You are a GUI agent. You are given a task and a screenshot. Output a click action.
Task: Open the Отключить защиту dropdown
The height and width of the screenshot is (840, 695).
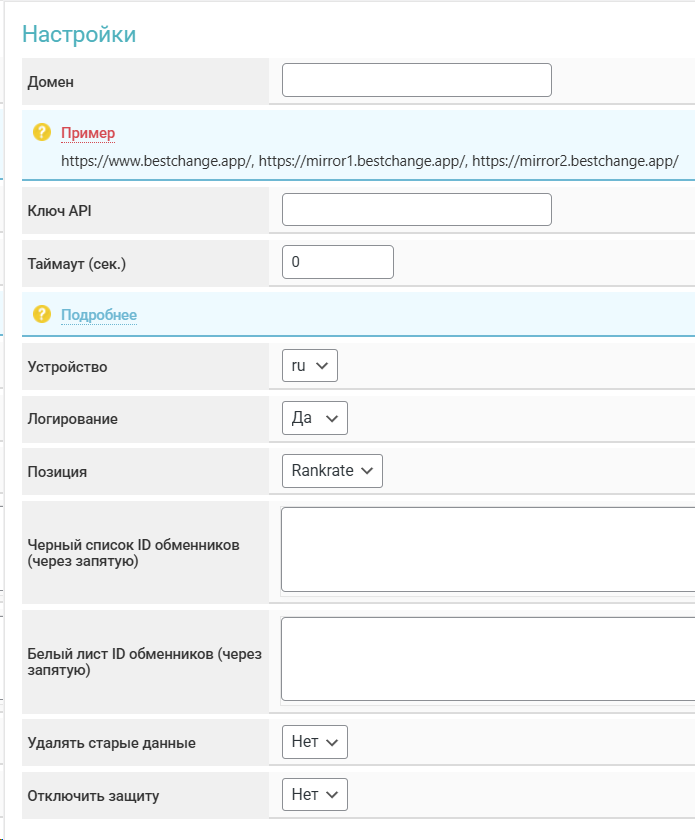[x=314, y=794]
